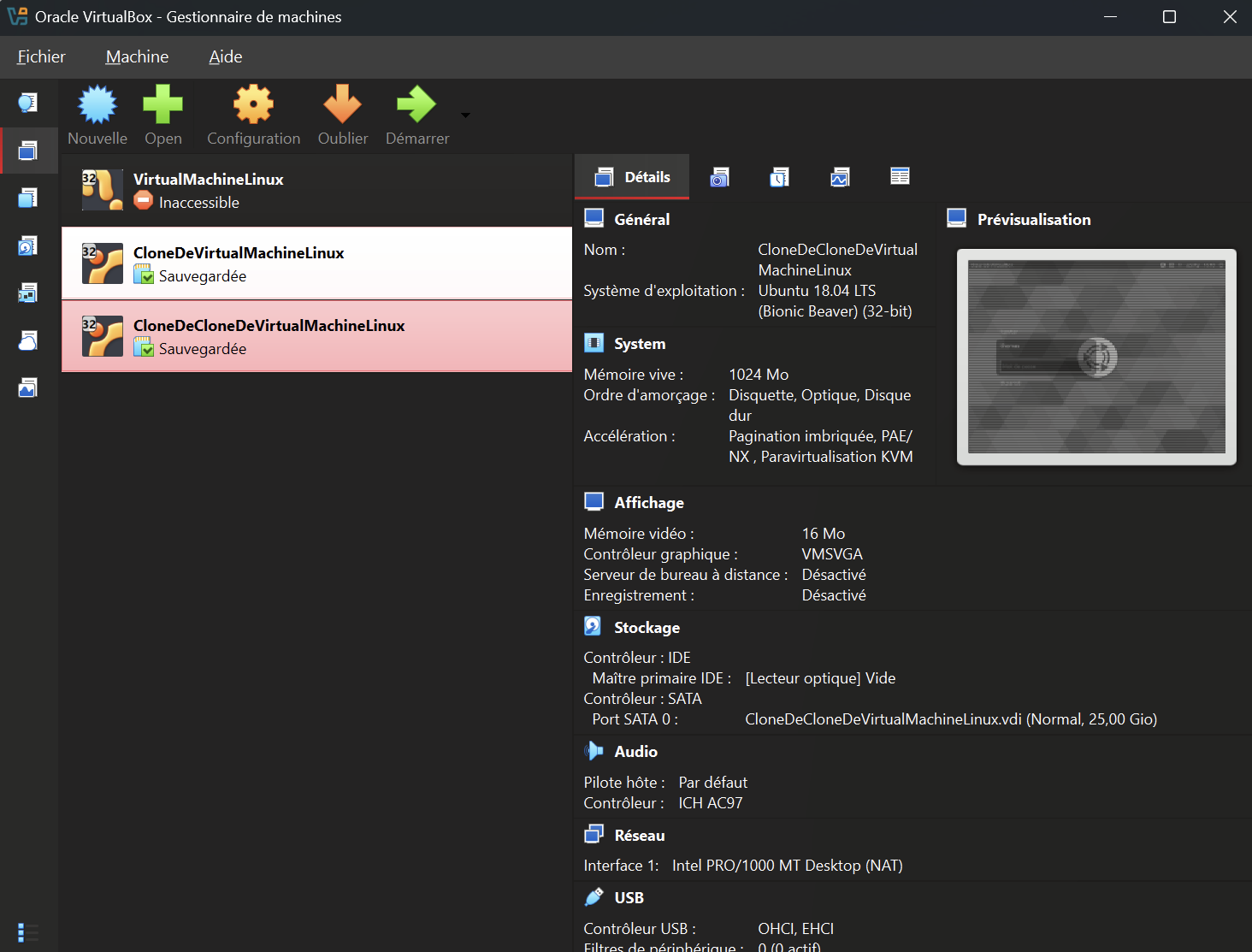Open the Snapshots tab with the camera icon

(x=720, y=177)
